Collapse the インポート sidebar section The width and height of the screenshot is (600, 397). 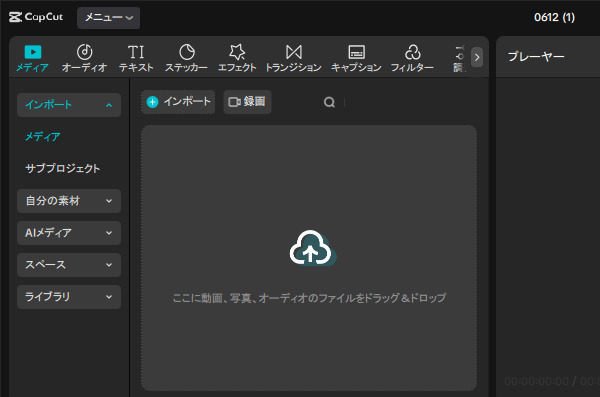(x=69, y=105)
